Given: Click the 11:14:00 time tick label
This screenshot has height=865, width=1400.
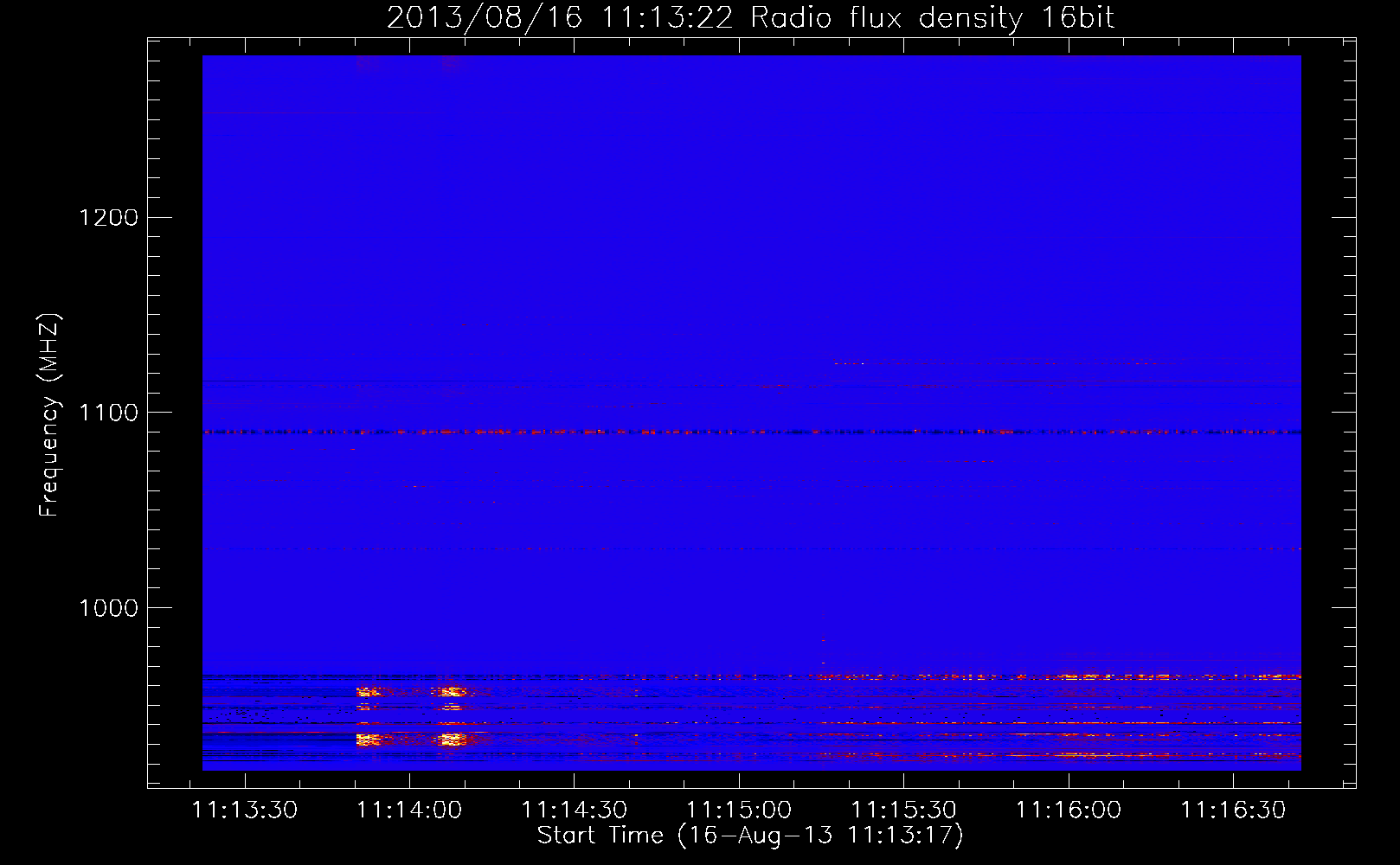Looking at the screenshot, I should pyautogui.click(x=409, y=811).
